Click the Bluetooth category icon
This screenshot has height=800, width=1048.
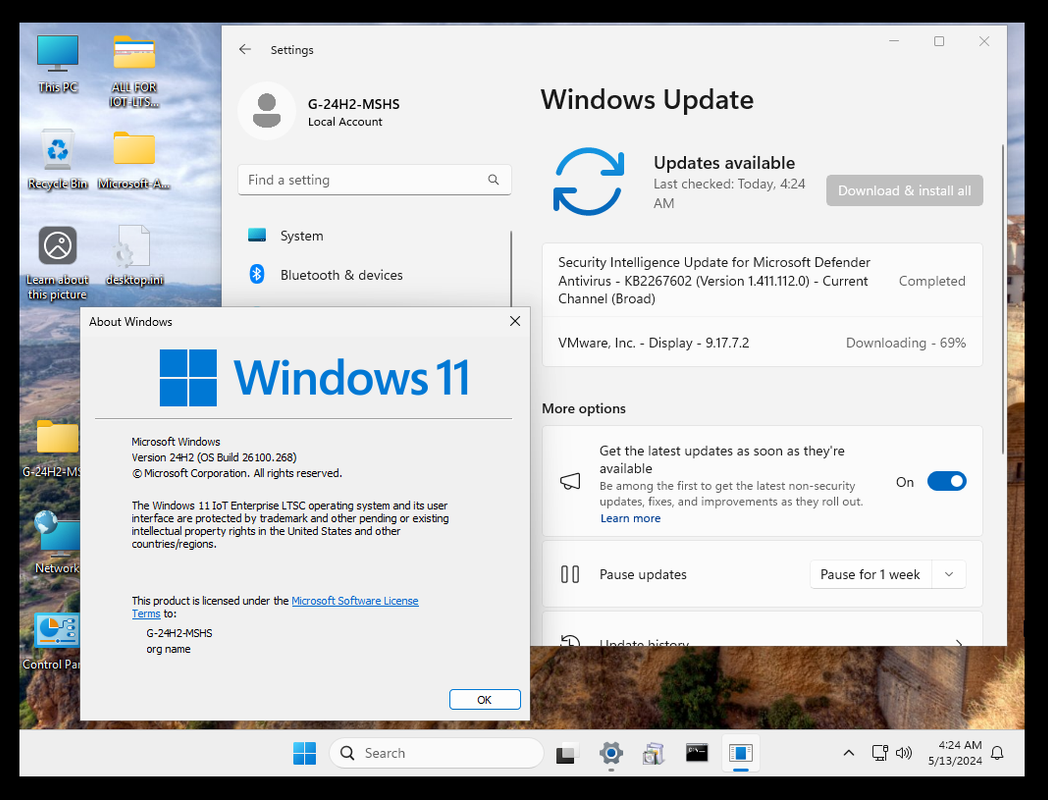click(x=257, y=274)
